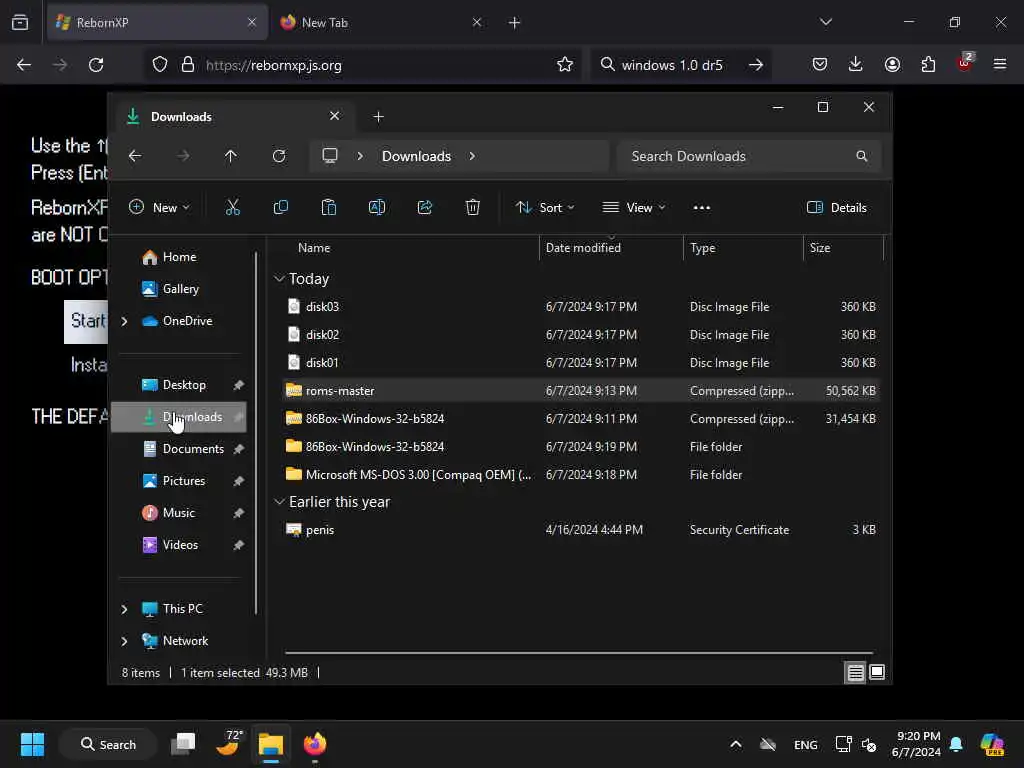This screenshot has width=1024, height=768.
Task: Click the Share icon in Explorer toolbar
Action: coord(424,208)
